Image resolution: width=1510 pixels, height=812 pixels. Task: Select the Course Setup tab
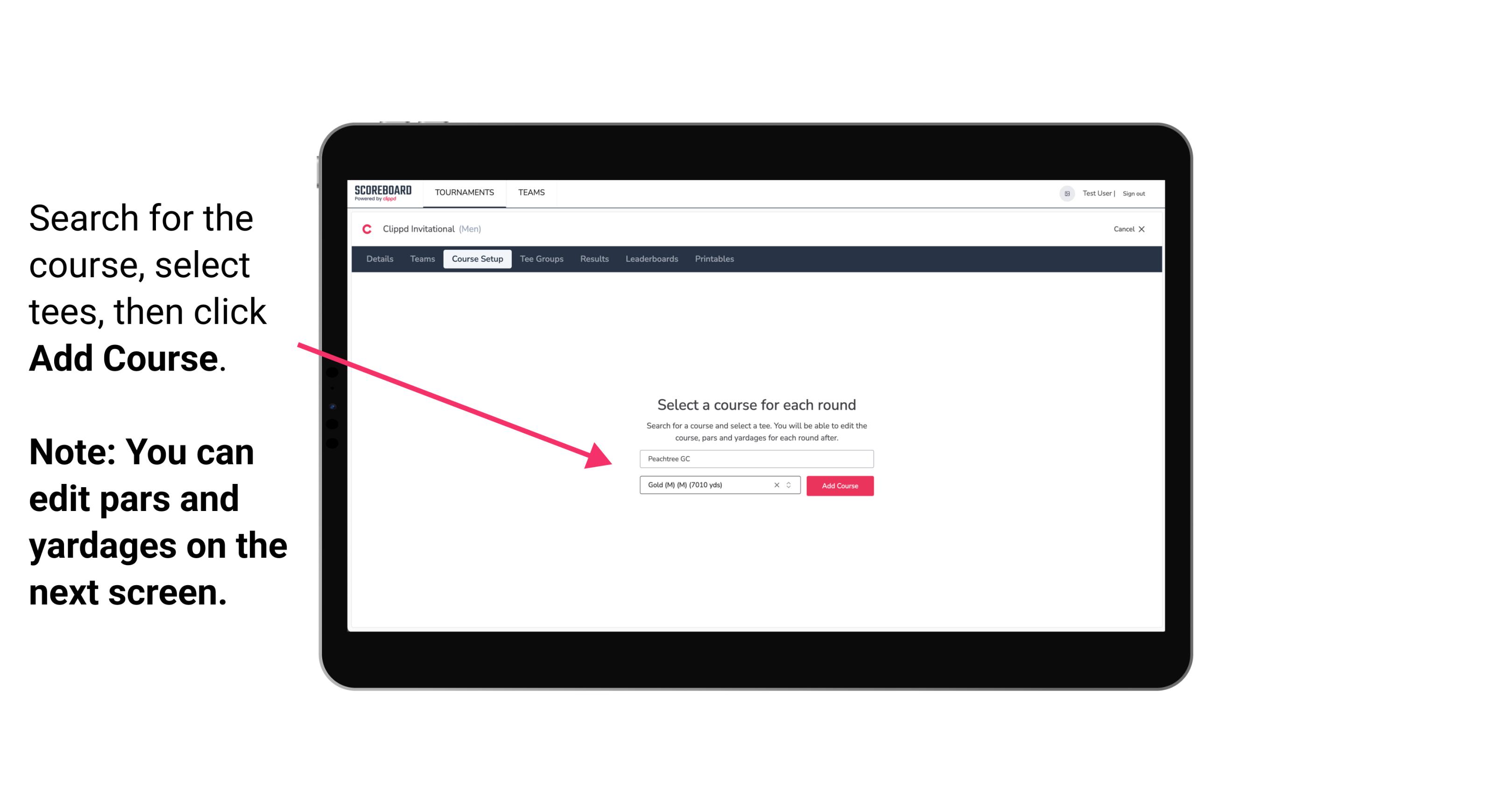coord(477,259)
